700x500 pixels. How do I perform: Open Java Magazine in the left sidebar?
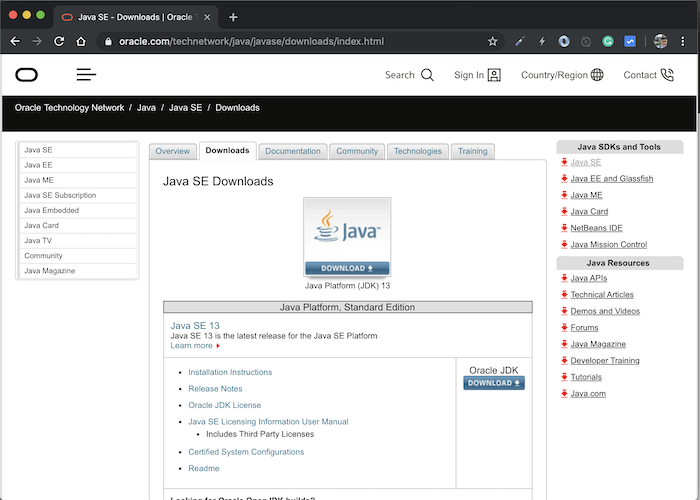[78, 271]
